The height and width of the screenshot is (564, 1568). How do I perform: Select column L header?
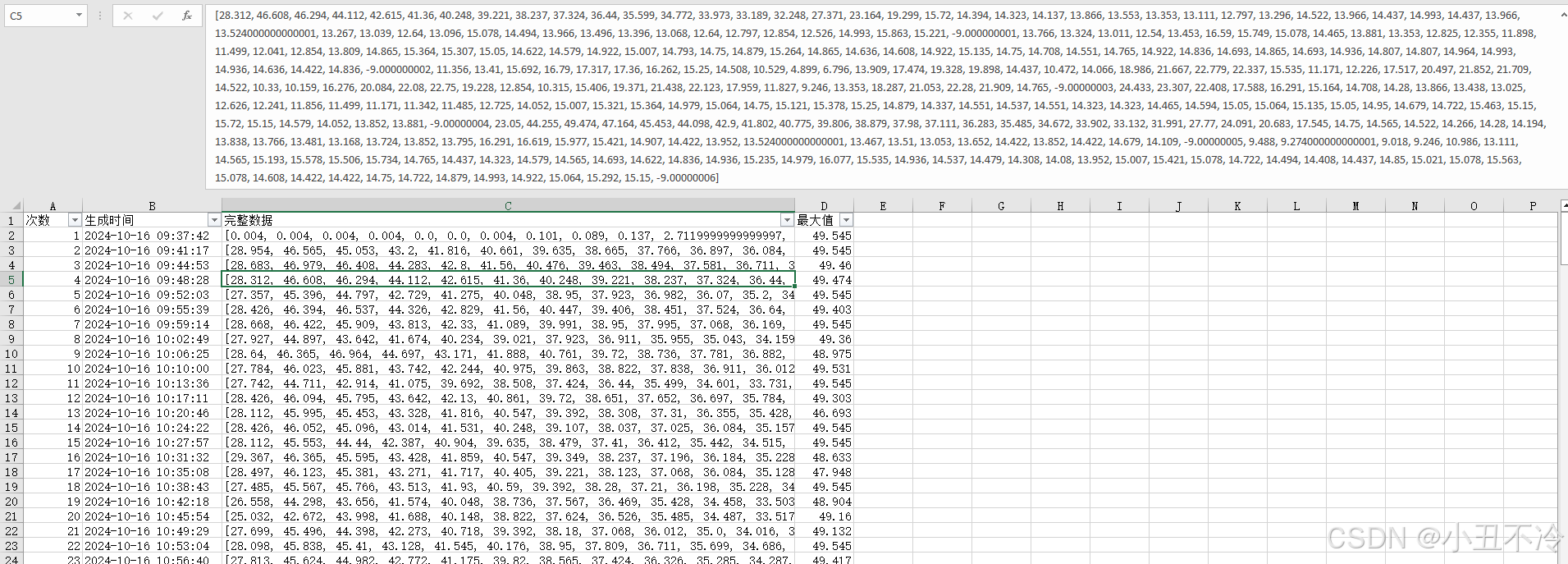pos(1296,206)
